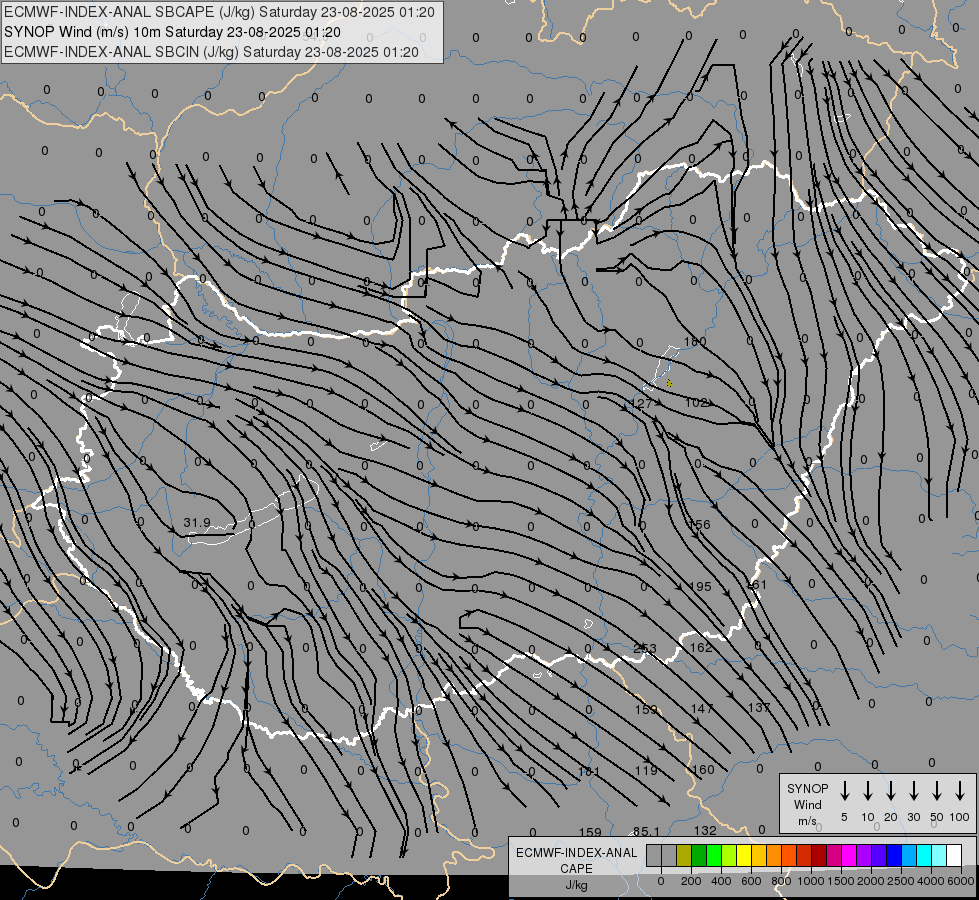This screenshot has height=900, width=979.
Task: Click the 132 CAPE value
Action: coord(705,831)
